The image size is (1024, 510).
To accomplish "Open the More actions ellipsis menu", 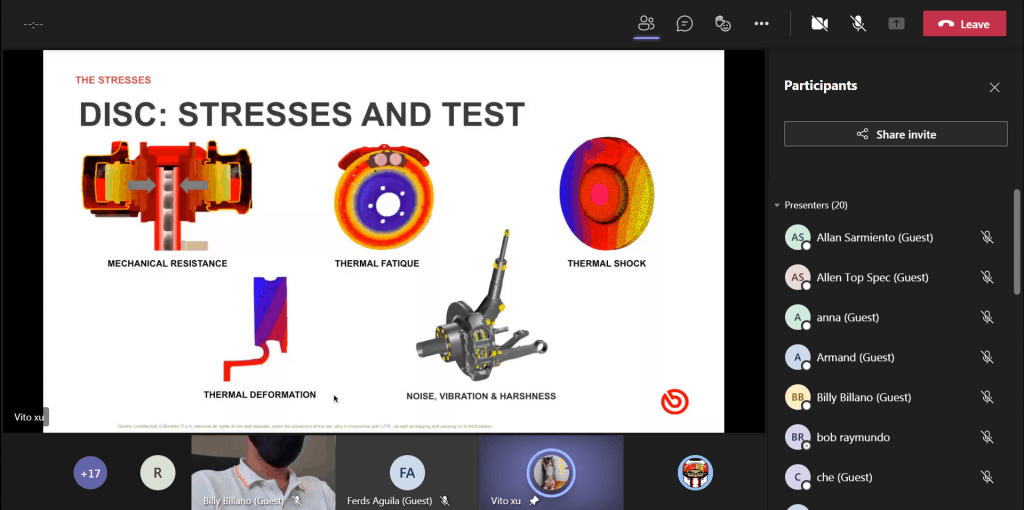I will tap(761, 24).
